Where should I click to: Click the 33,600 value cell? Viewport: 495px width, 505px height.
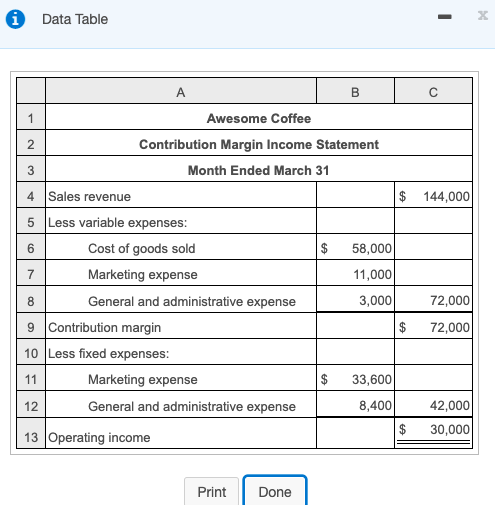[x=355, y=379]
